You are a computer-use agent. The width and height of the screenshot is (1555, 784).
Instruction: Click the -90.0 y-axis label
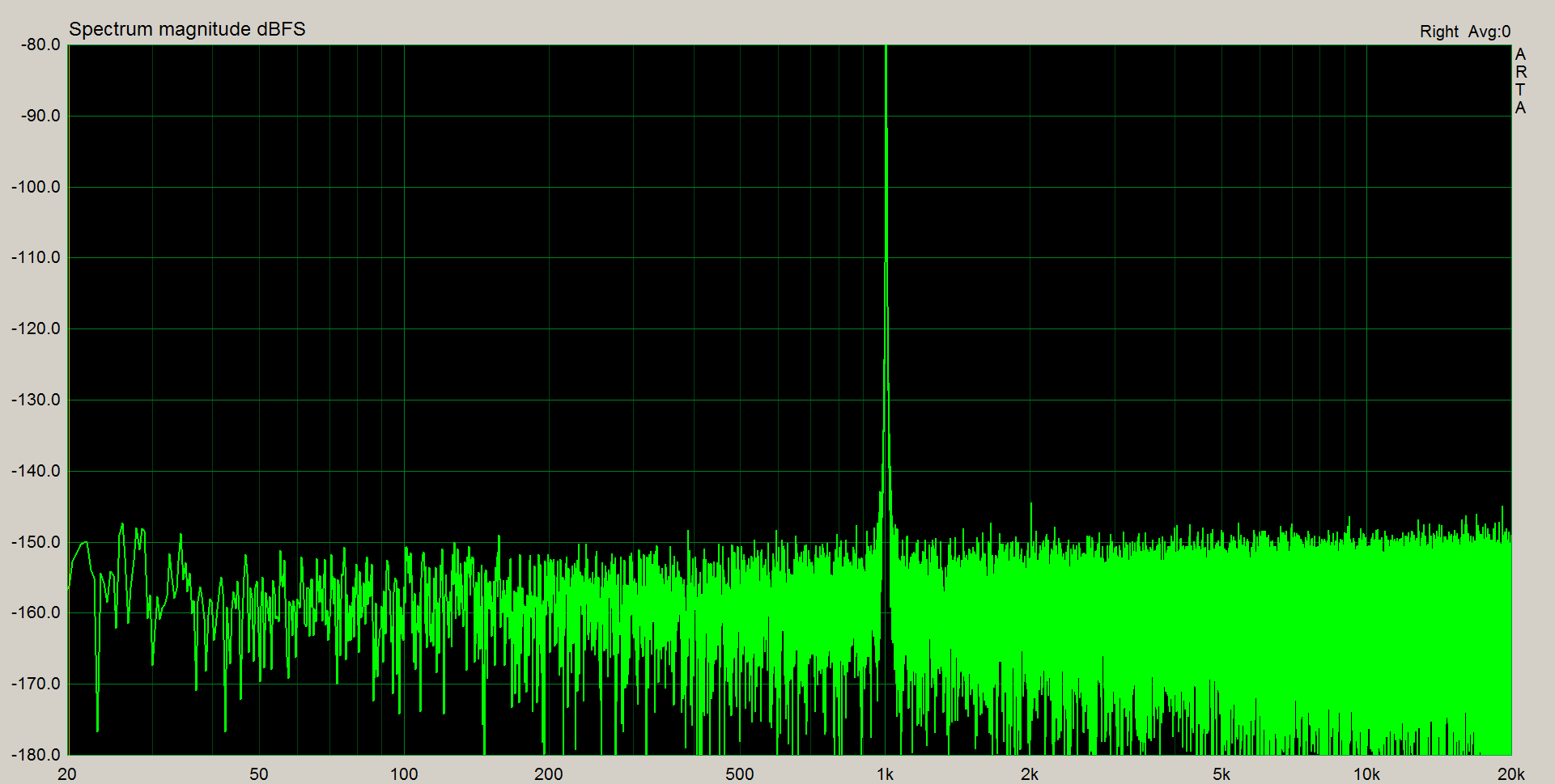pyautogui.click(x=40, y=116)
